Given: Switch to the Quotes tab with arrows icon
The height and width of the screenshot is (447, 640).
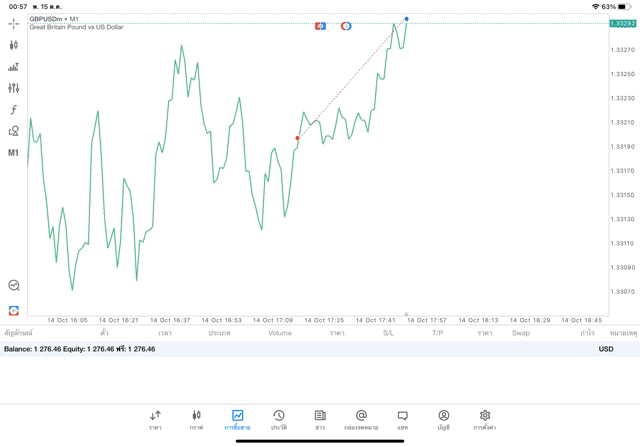Looking at the screenshot, I should pos(155,420).
